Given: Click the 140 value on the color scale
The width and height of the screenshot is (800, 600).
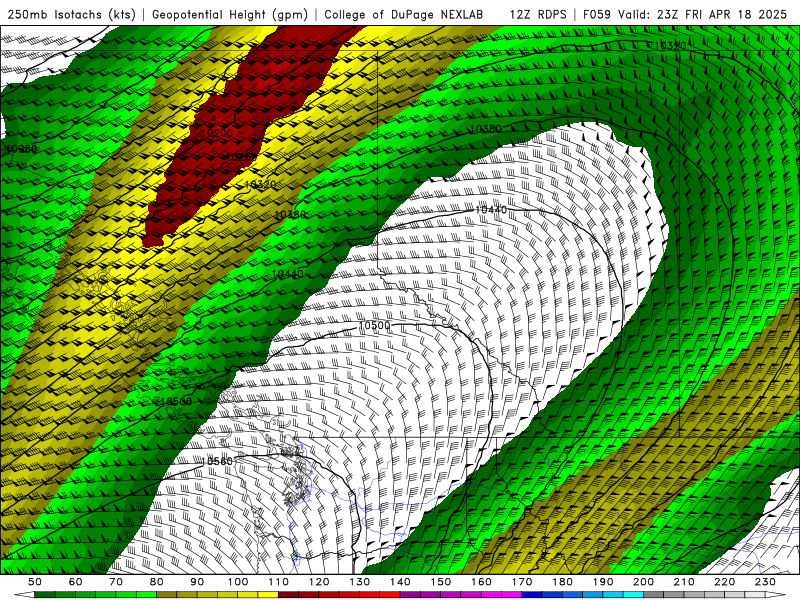Looking at the screenshot, I should tap(400, 582).
